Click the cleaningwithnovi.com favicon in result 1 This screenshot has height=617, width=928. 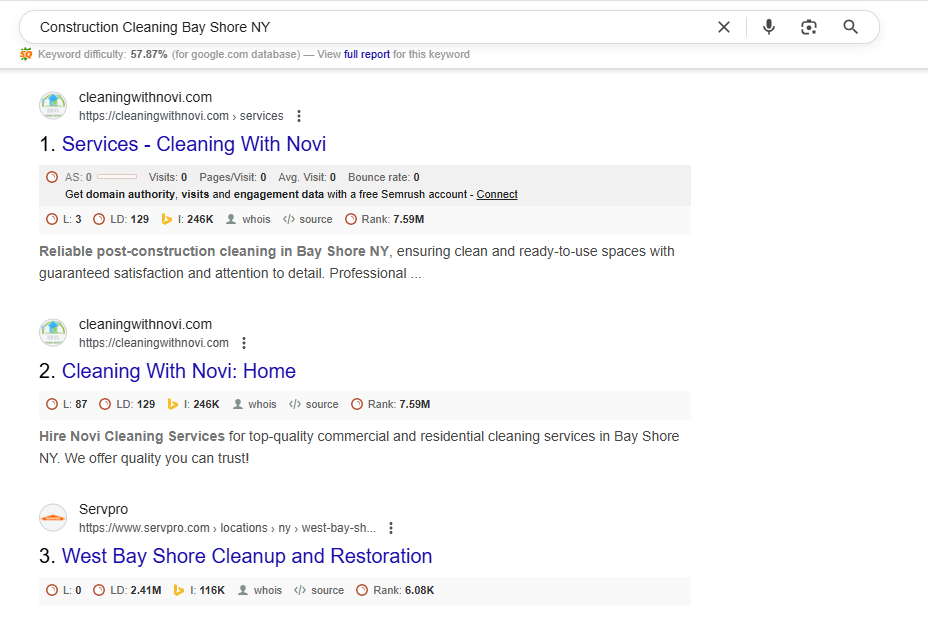click(53, 106)
